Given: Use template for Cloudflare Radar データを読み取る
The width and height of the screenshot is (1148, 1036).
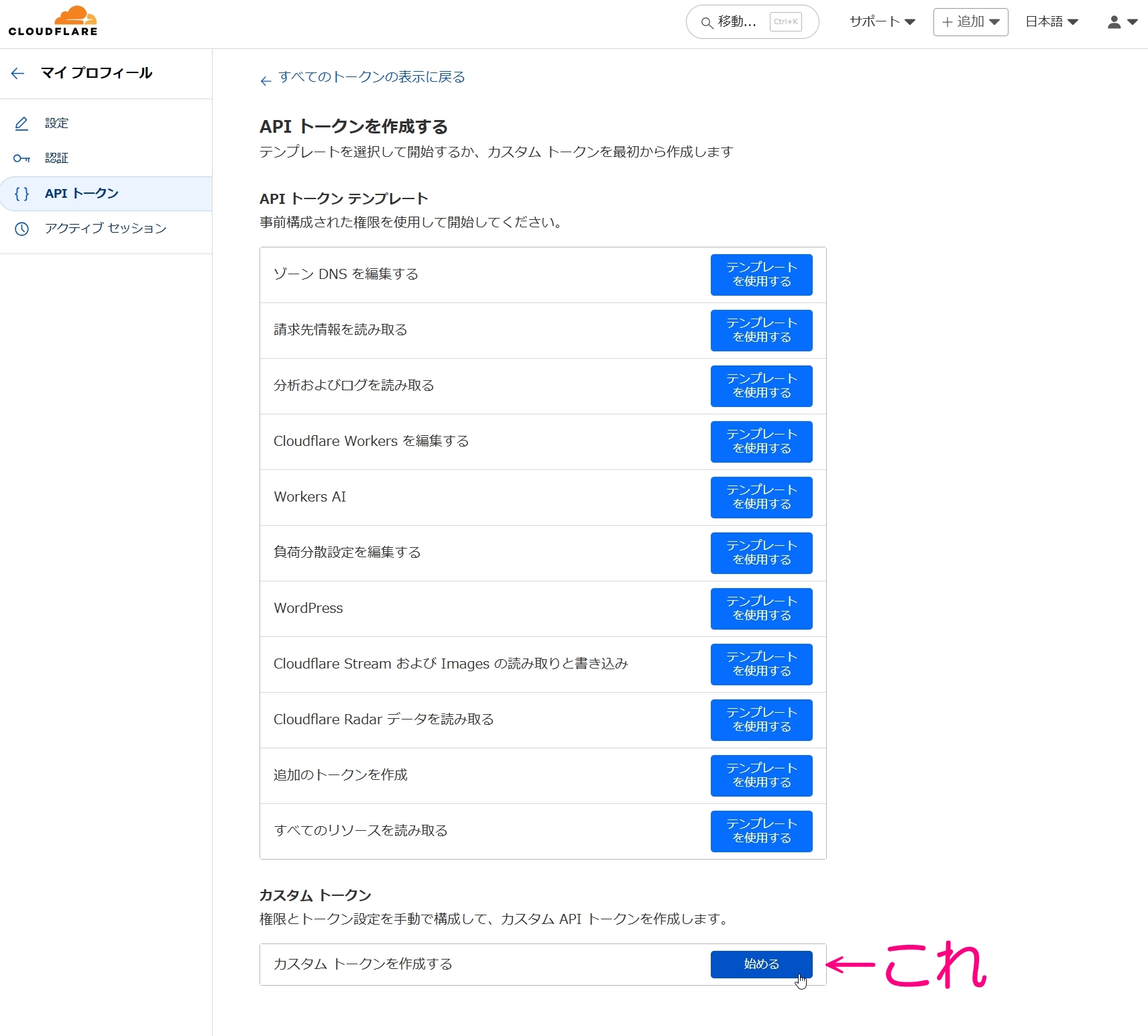Looking at the screenshot, I should tap(761, 720).
